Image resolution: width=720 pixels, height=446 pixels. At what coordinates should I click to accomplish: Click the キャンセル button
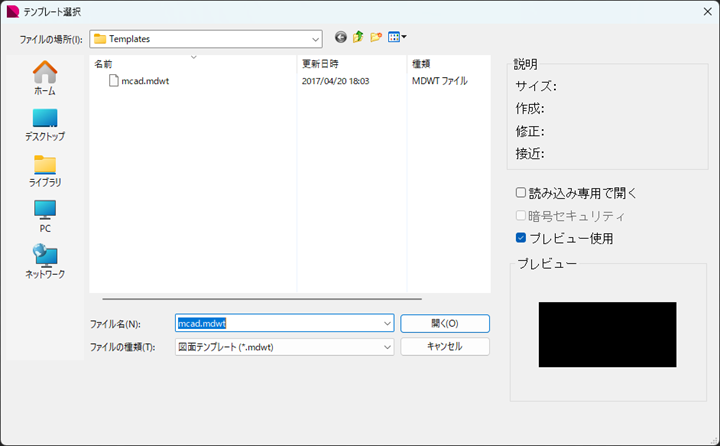click(x=445, y=346)
